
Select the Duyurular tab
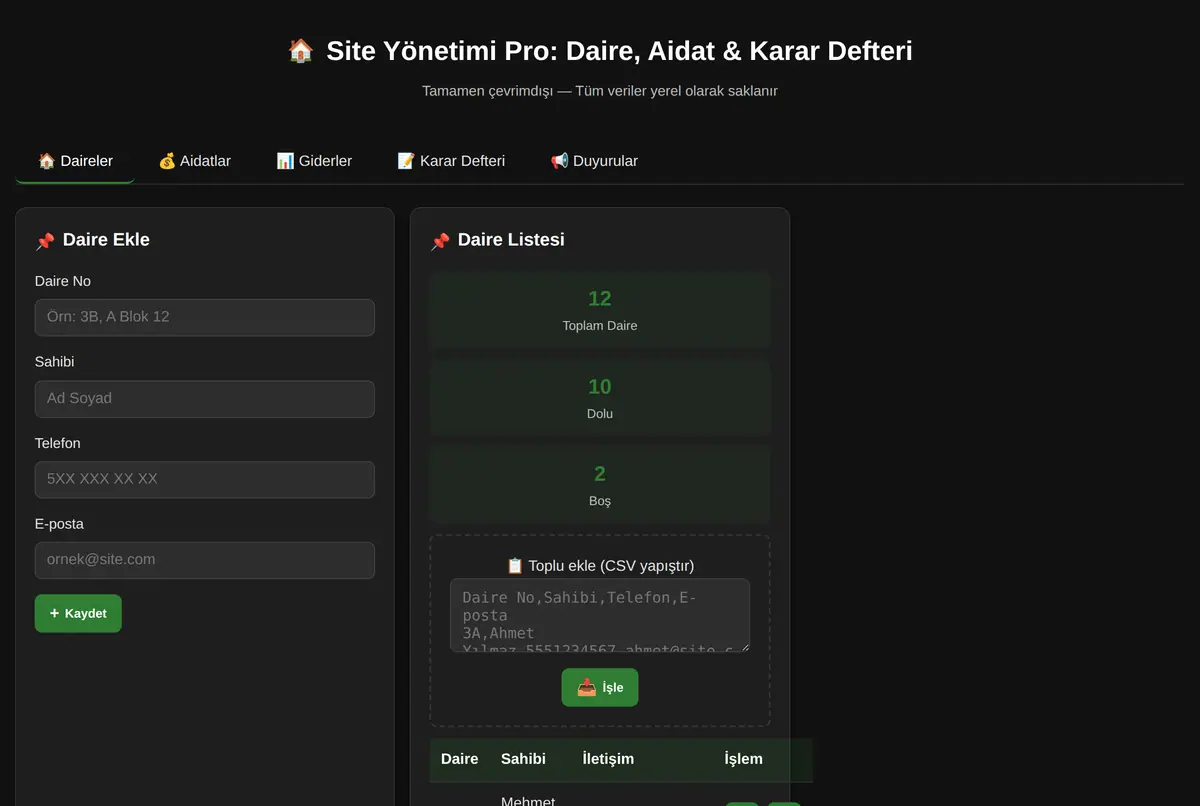click(594, 161)
